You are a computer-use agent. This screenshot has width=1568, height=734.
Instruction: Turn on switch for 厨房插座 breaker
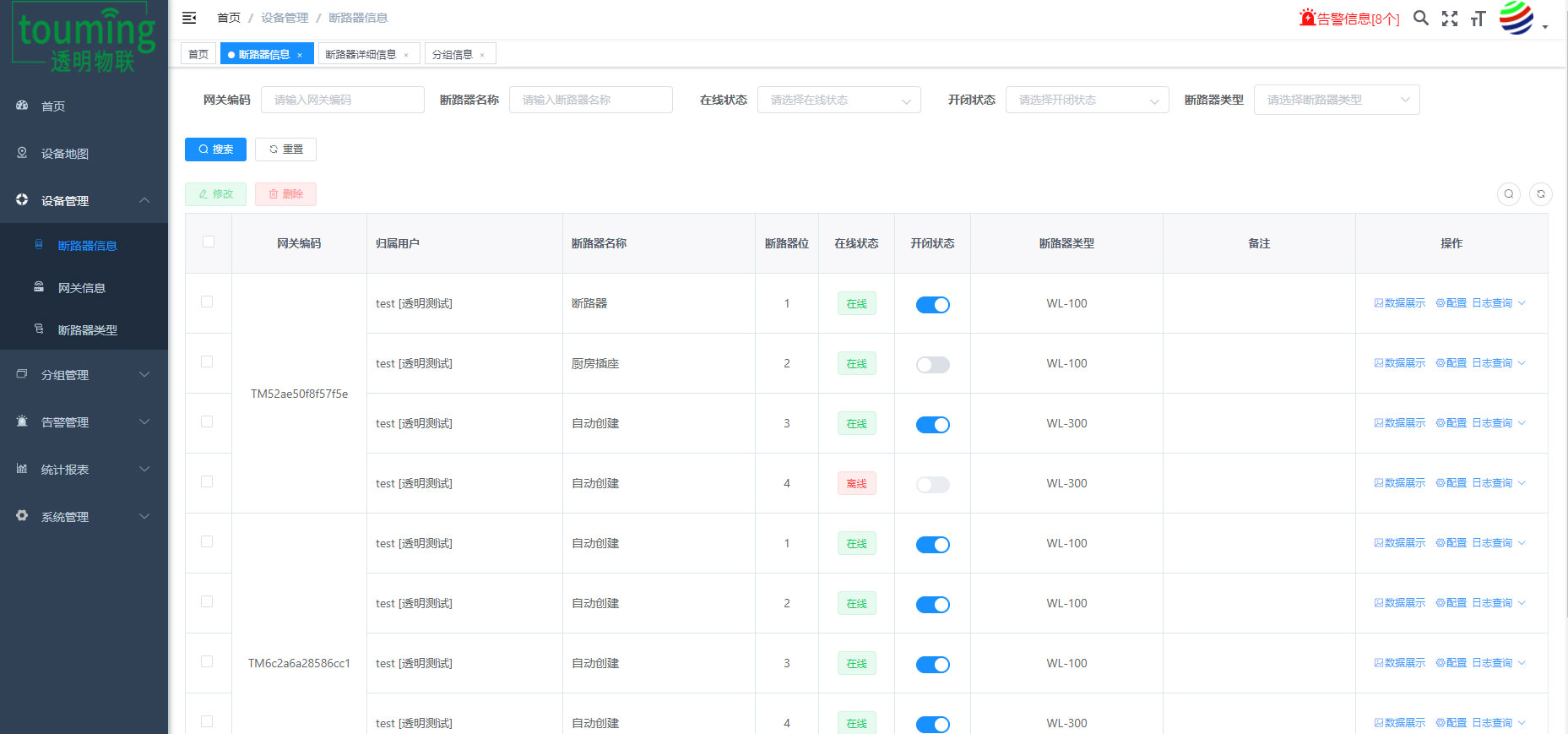pyautogui.click(x=932, y=365)
